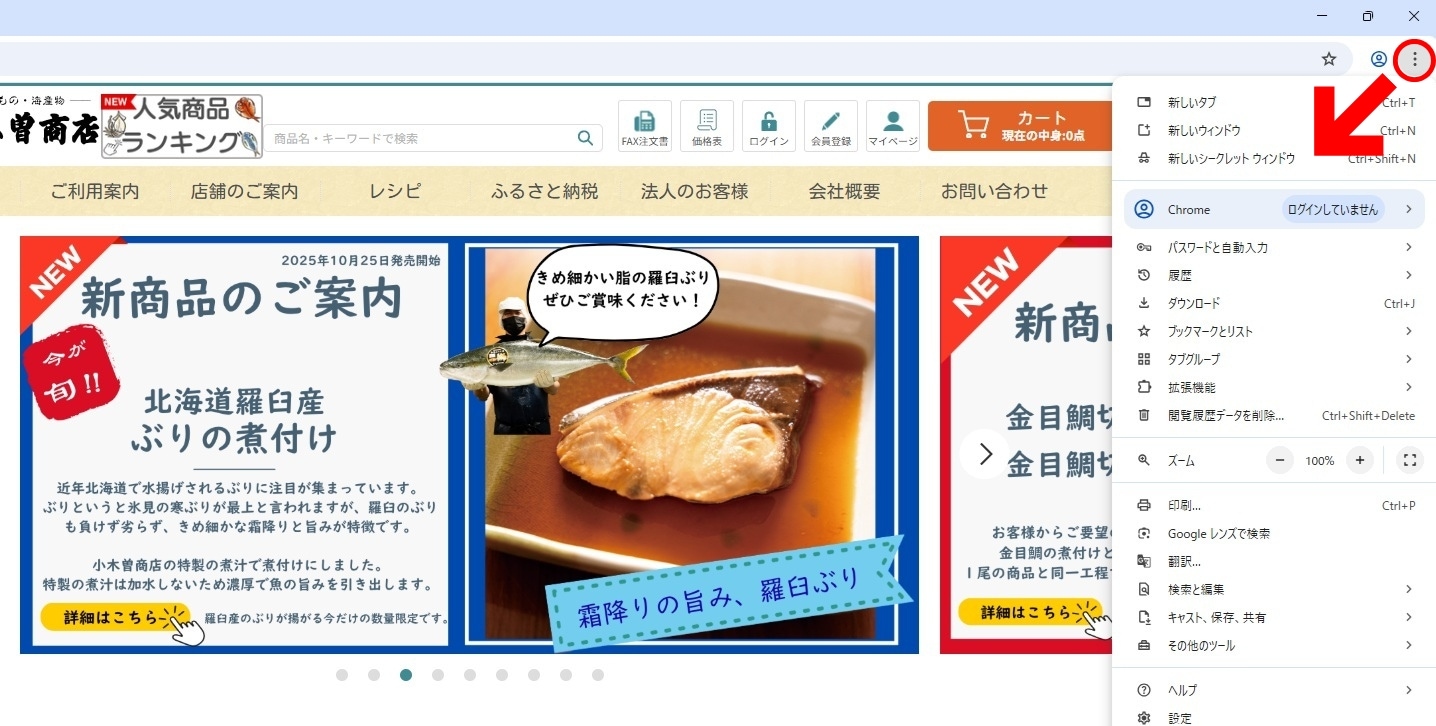Click the マイページ (My Page) icon
Image resolution: width=1436 pixels, height=726 pixels.
pyautogui.click(x=892, y=125)
